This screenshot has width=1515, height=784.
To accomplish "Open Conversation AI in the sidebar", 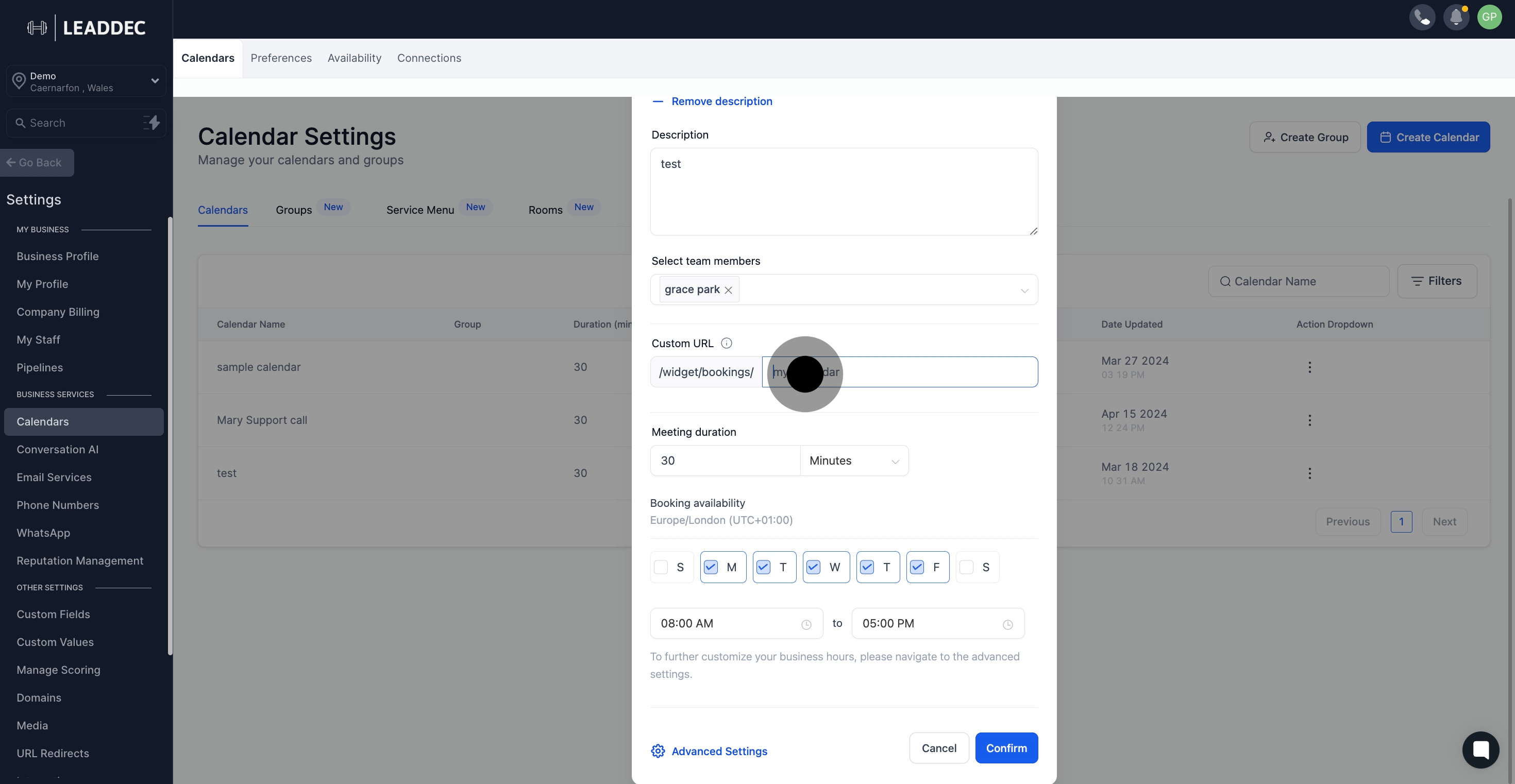I will click(x=58, y=450).
